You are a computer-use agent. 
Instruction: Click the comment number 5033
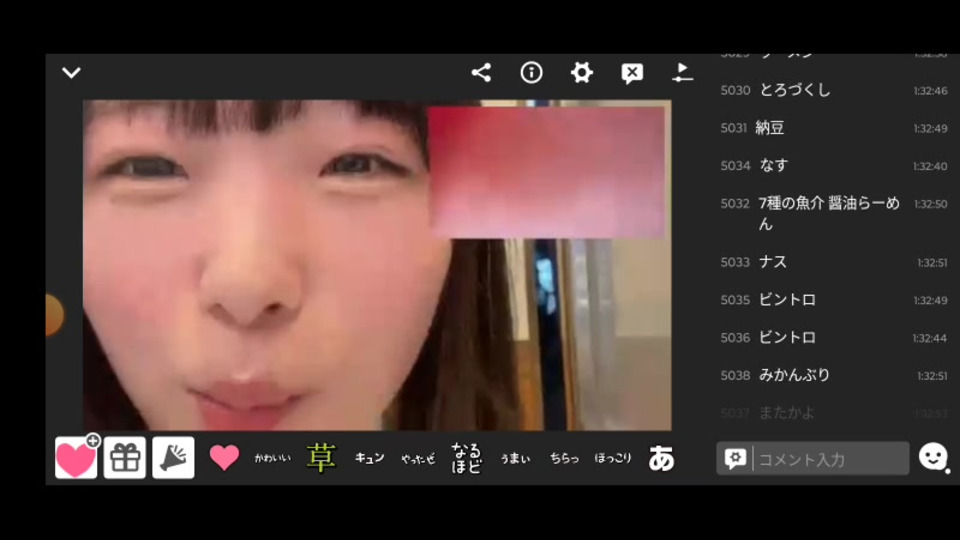735,262
